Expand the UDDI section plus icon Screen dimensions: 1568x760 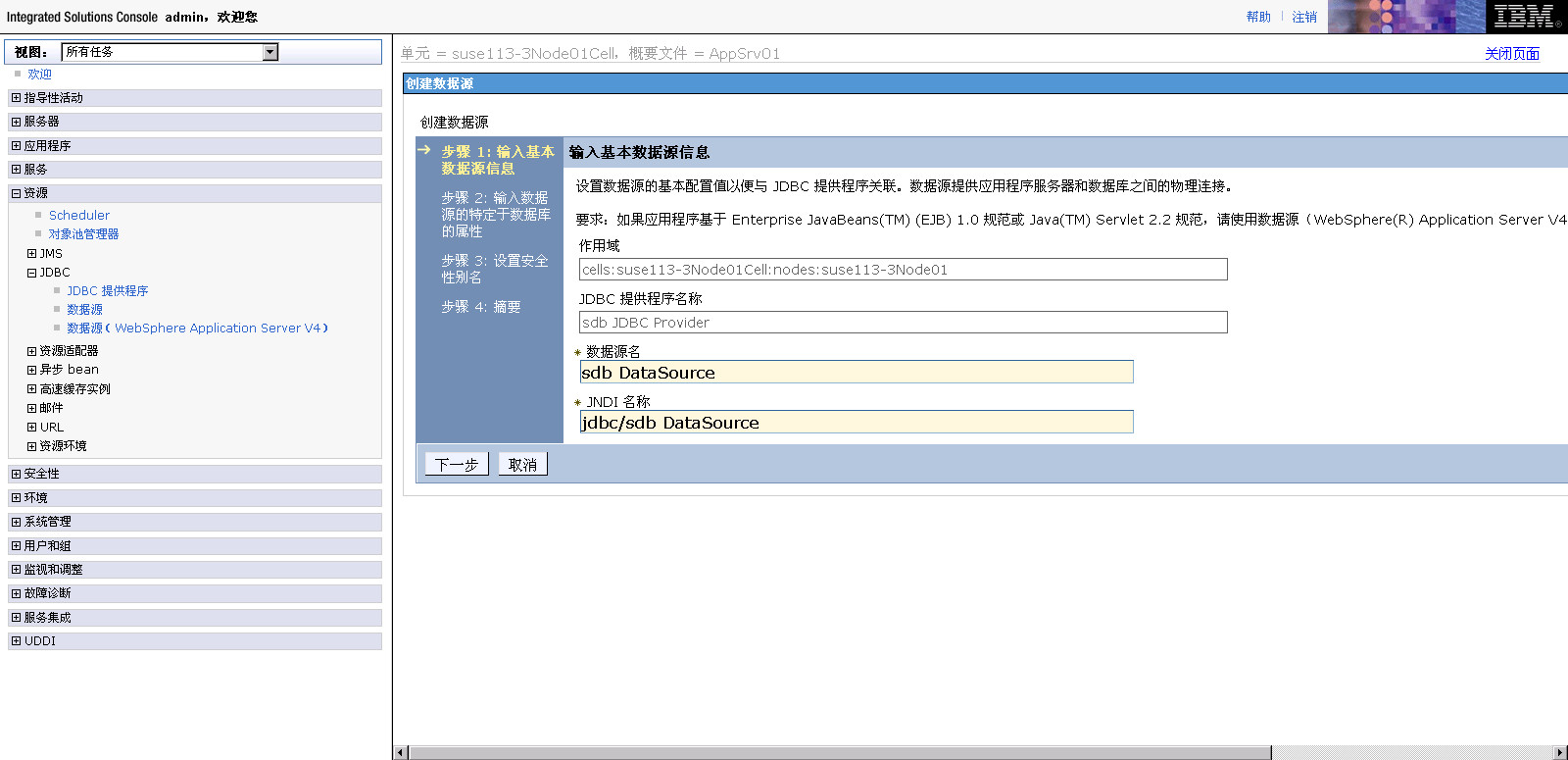click(x=16, y=641)
